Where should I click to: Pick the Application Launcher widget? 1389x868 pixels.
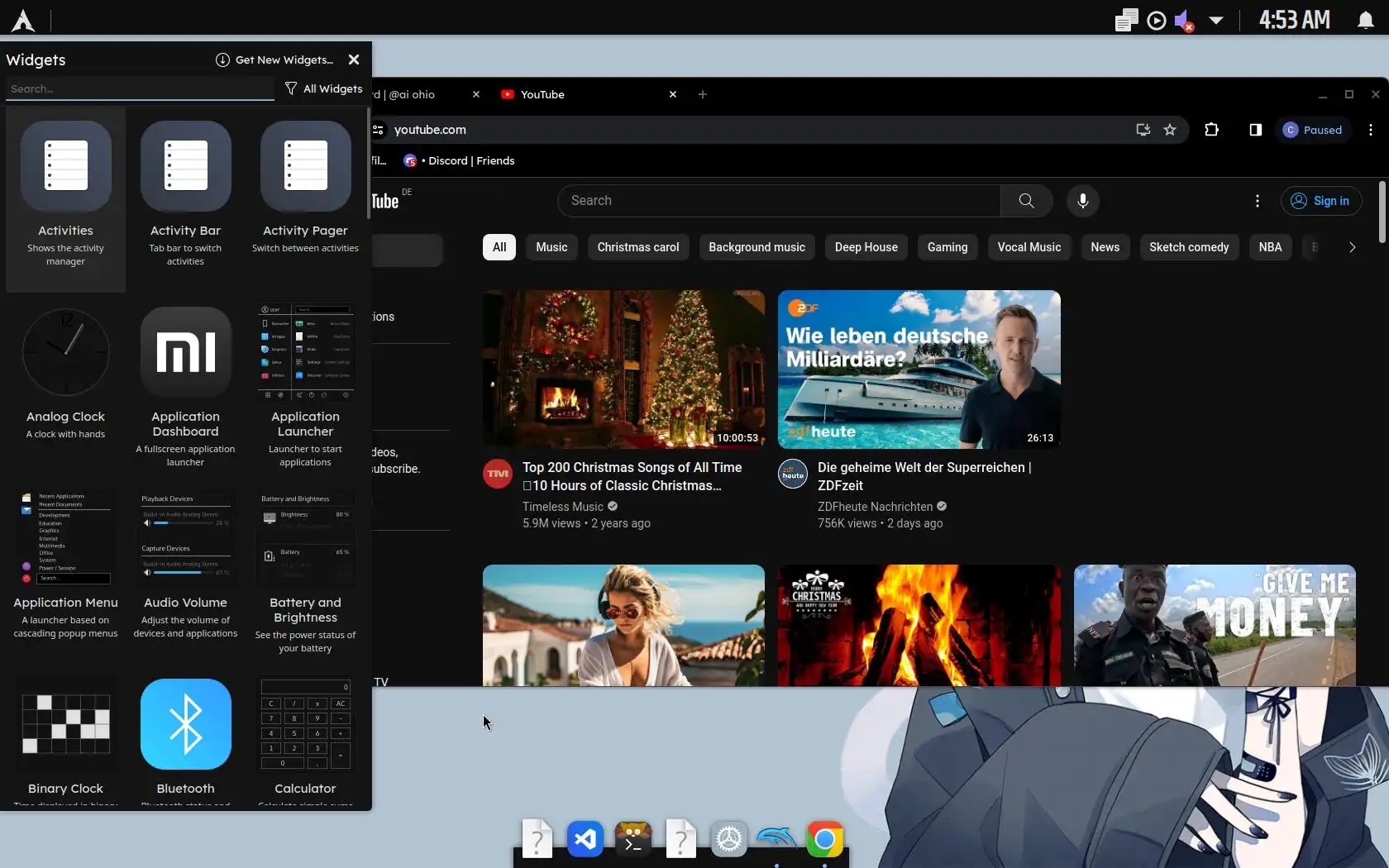point(305,384)
